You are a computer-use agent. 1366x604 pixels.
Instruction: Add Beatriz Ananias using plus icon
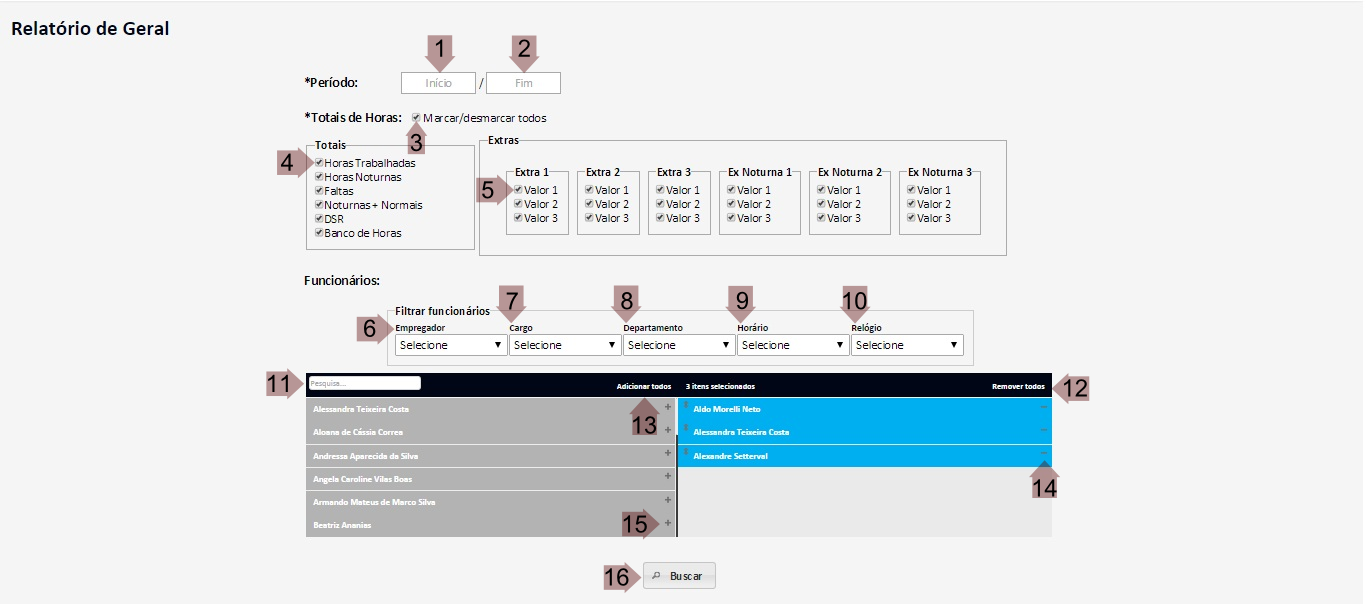pyautogui.click(x=668, y=522)
